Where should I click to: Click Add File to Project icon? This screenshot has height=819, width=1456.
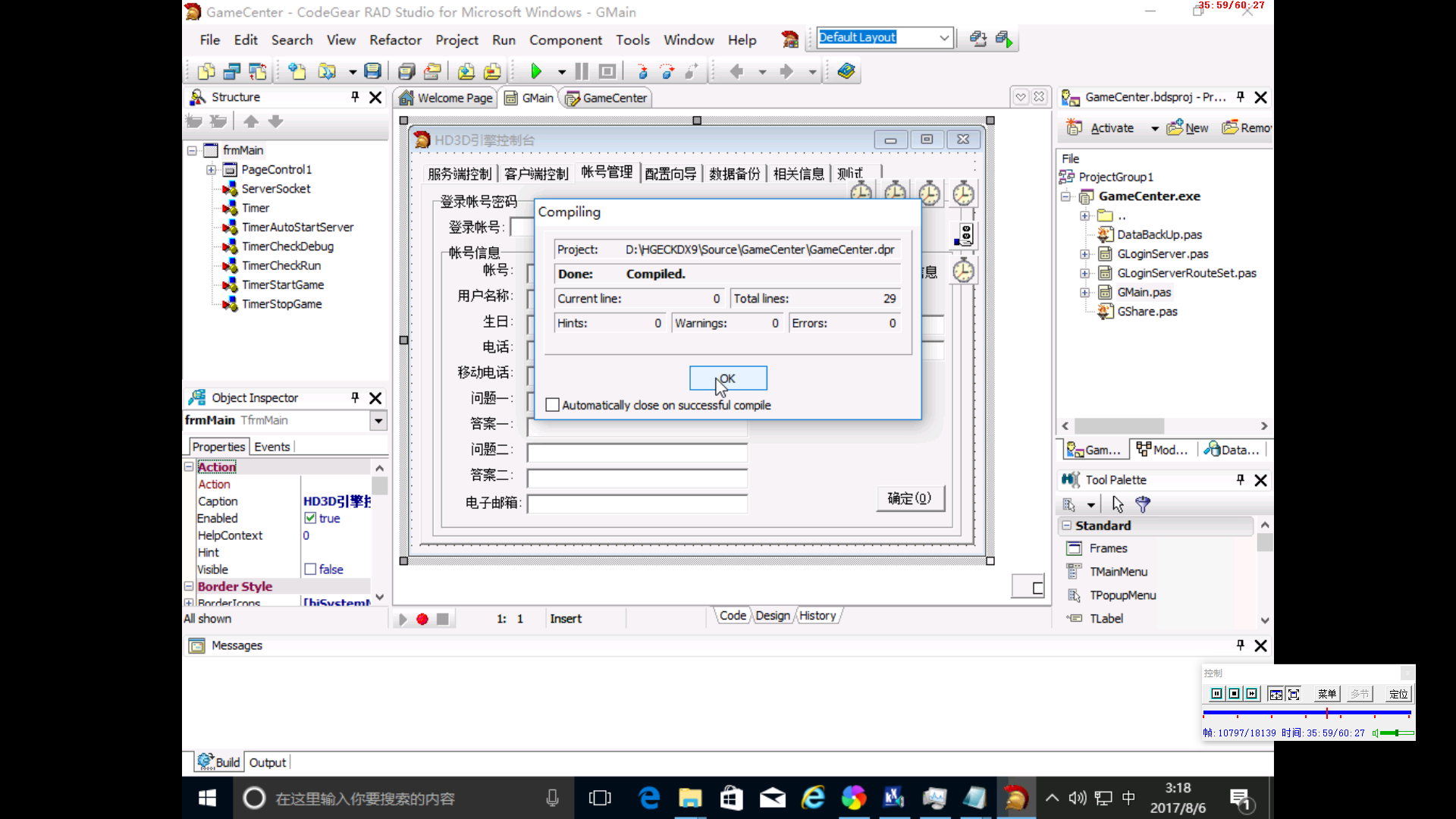[466, 71]
